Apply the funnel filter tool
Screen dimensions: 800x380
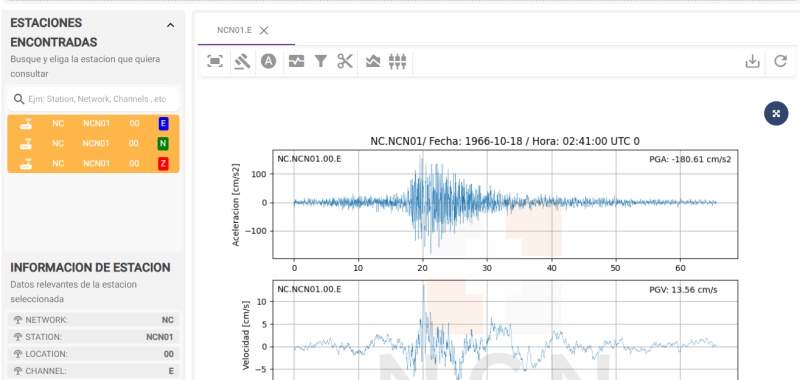pos(320,62)
